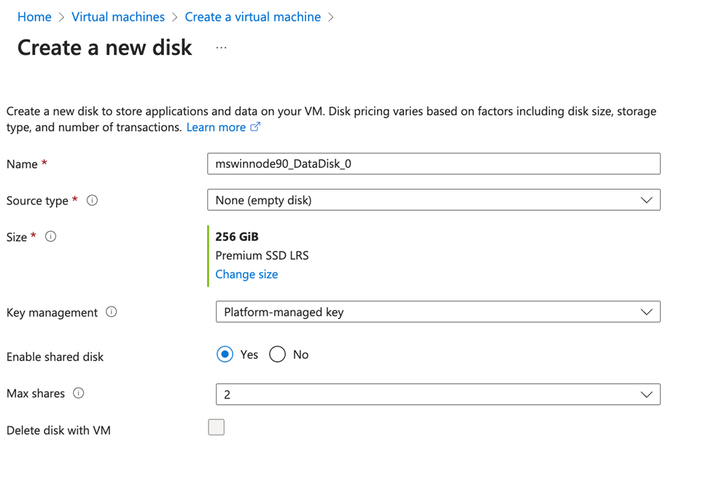Screen dimensions: 711x478
Task: Return to Create a virtual machine breadcrumb
Action: click(253, 17)
